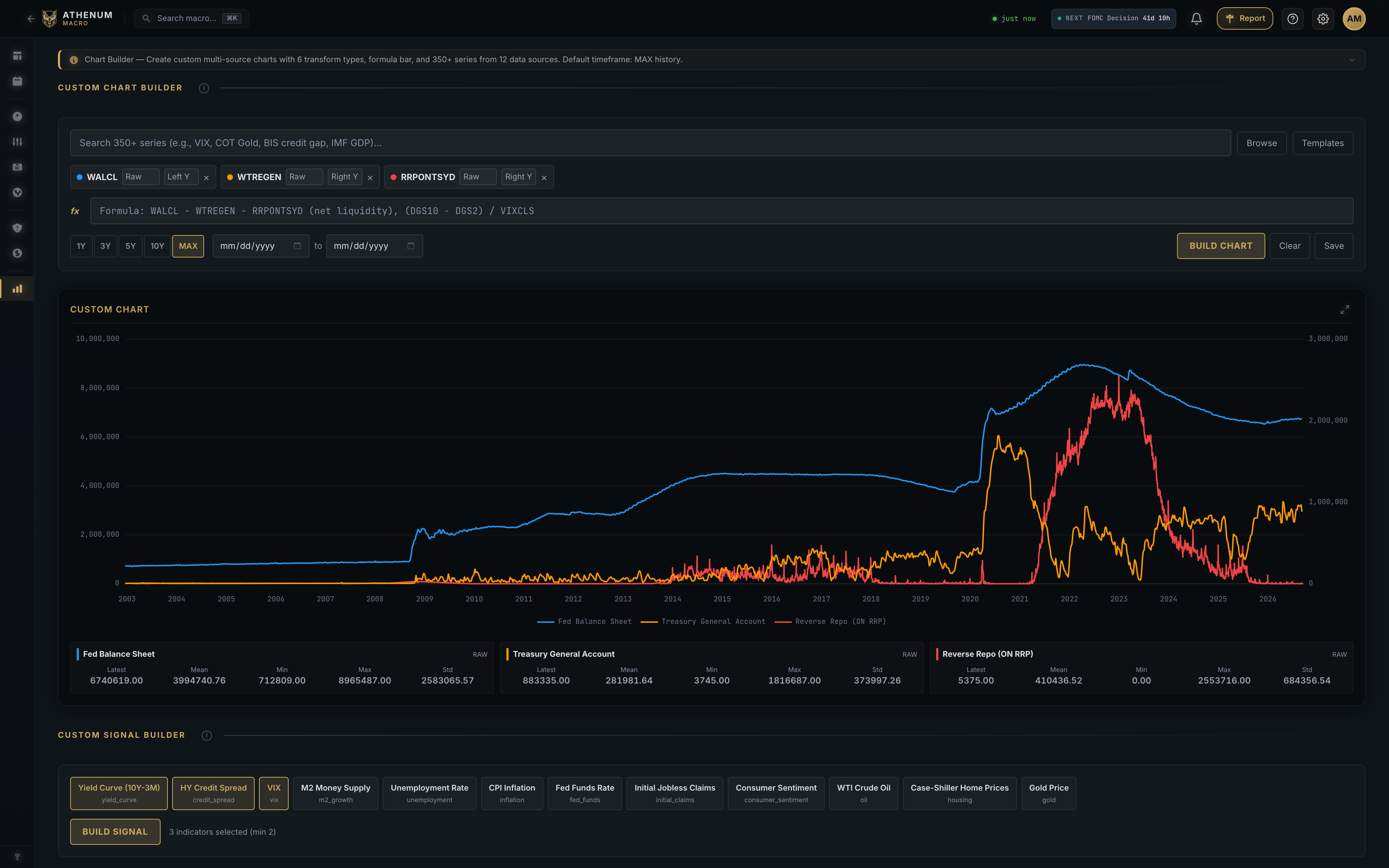1389x868 pixels.
Task: Toggle WTI Crude Oil indicator
Action: [864, 793]
